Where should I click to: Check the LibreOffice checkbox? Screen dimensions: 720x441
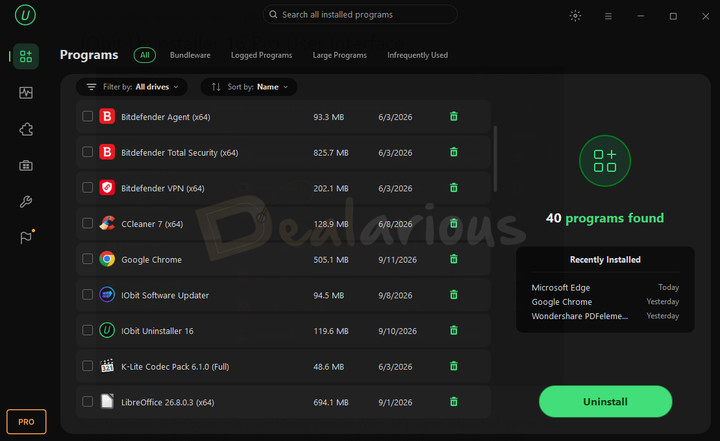tap(87, 401)
